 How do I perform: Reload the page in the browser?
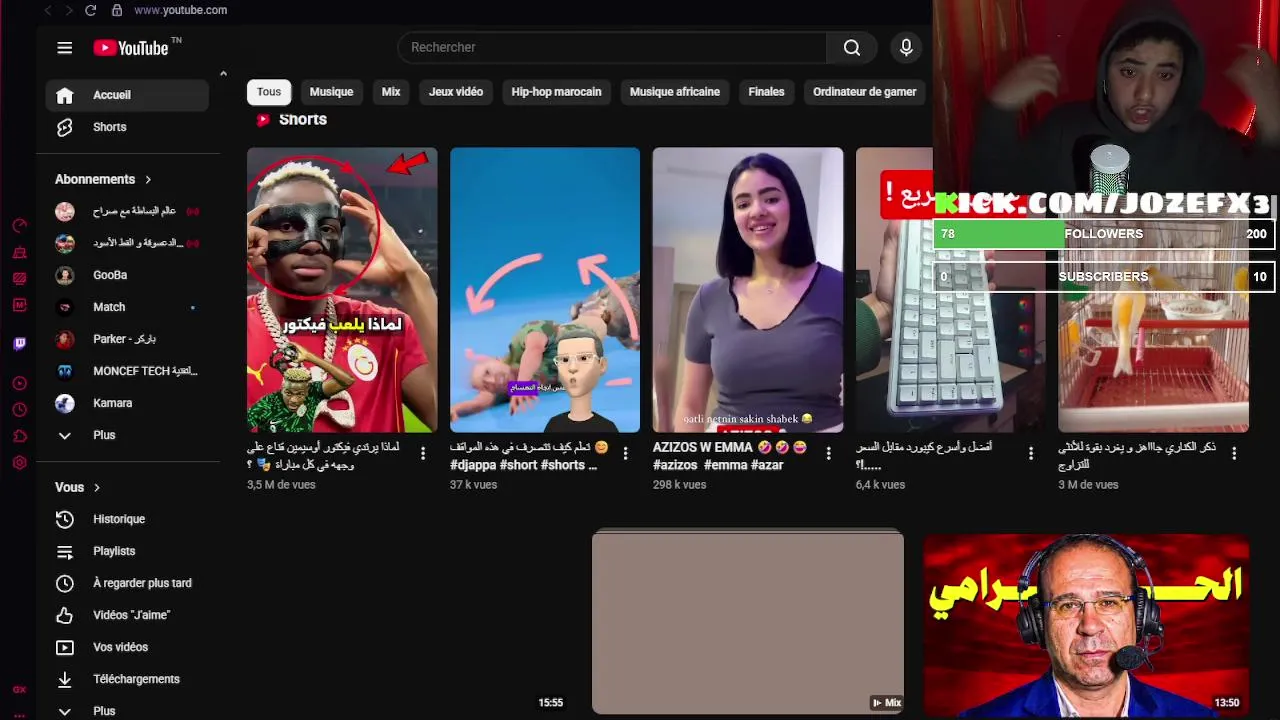pyautogui.click(x=90, y=10)
